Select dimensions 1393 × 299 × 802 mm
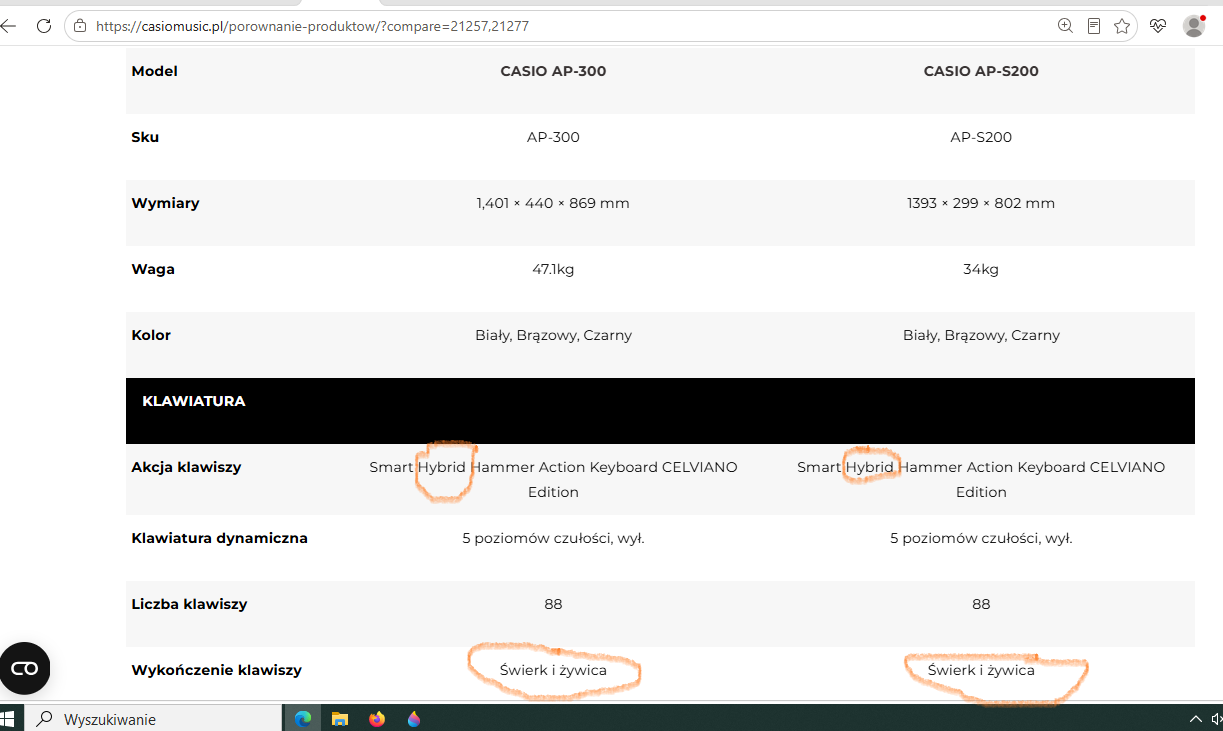The height and width of the screenshot is (731, 1223). [981, 203]
